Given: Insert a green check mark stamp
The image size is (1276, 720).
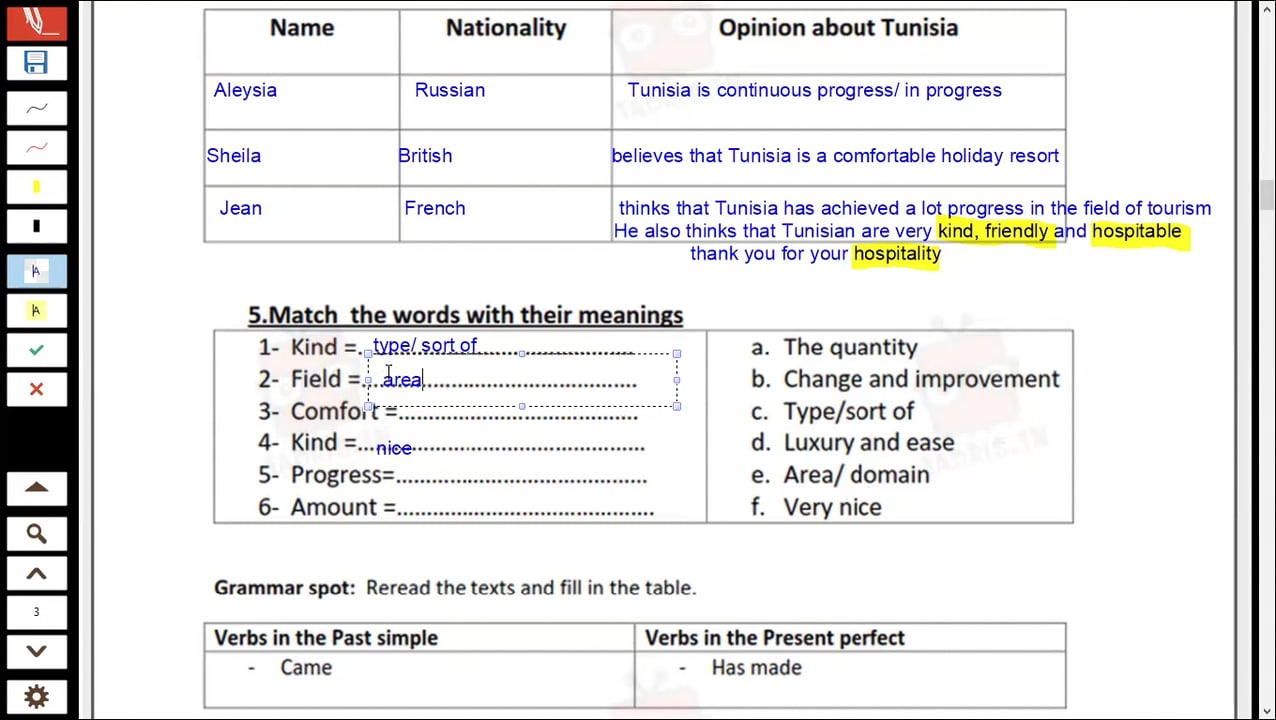Looking at the screenshot, I should click(x=36, y=350).
